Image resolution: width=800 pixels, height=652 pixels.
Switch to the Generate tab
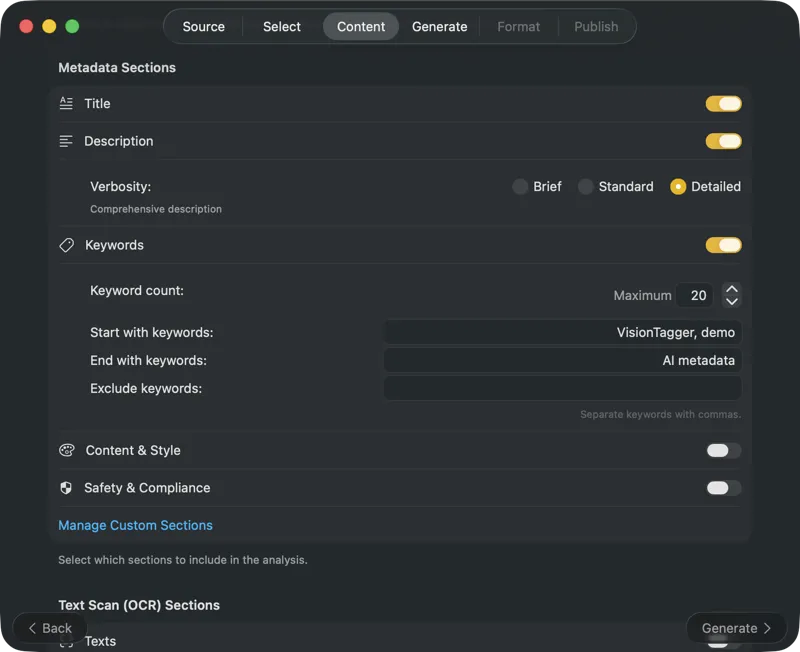[439, 27]
